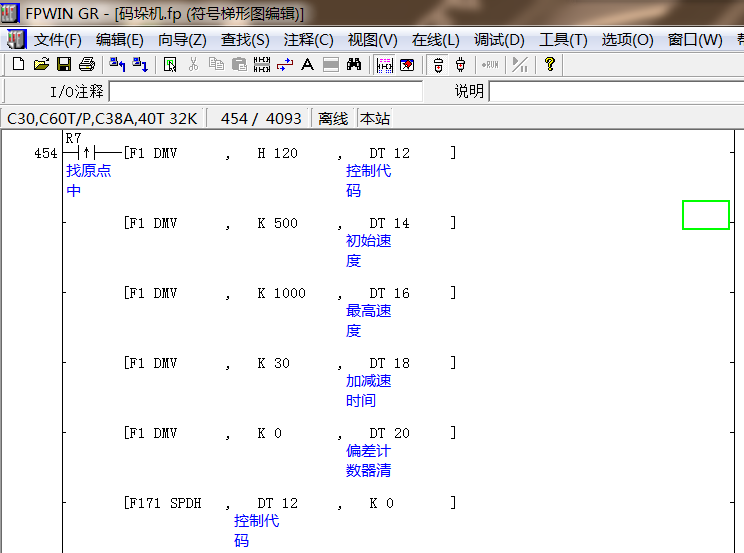Click the text comment 'A' icon
744x553 pixels.
point(307,65)
